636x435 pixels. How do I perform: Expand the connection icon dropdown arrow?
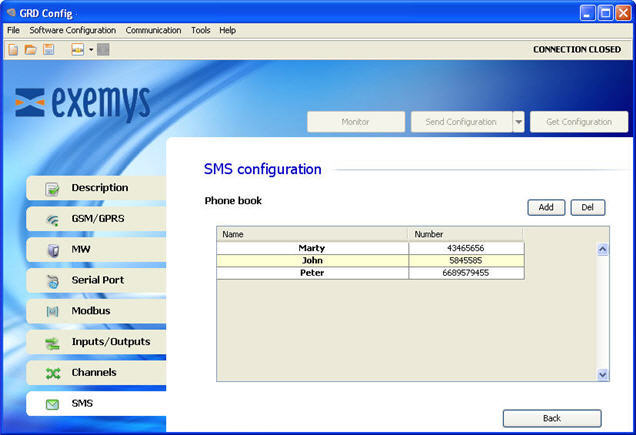[91, 50]
